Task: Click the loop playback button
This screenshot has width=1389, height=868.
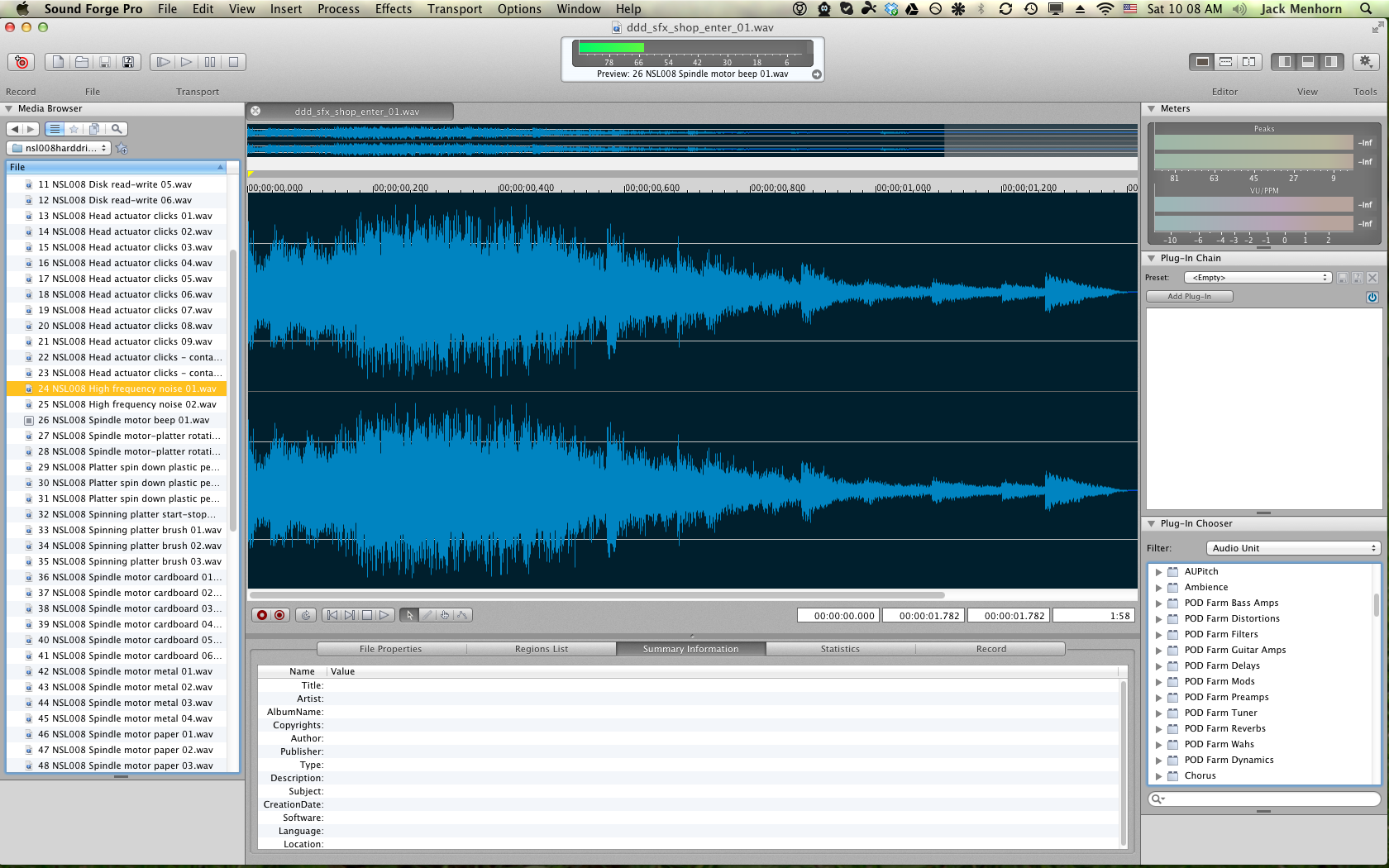Action: click(306, 615)
